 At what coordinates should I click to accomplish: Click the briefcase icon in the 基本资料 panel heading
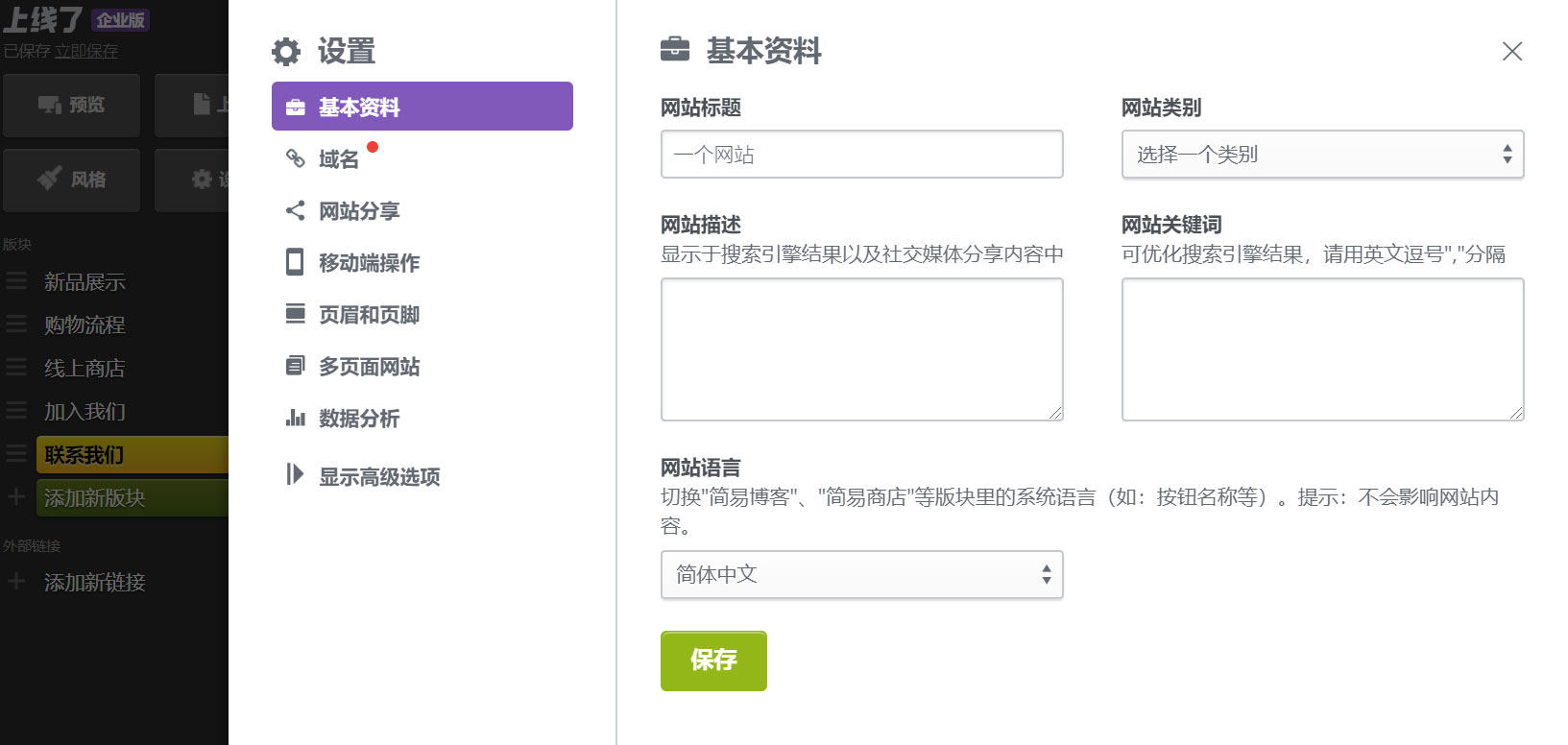pyautogui.click(x=675, y=49)
